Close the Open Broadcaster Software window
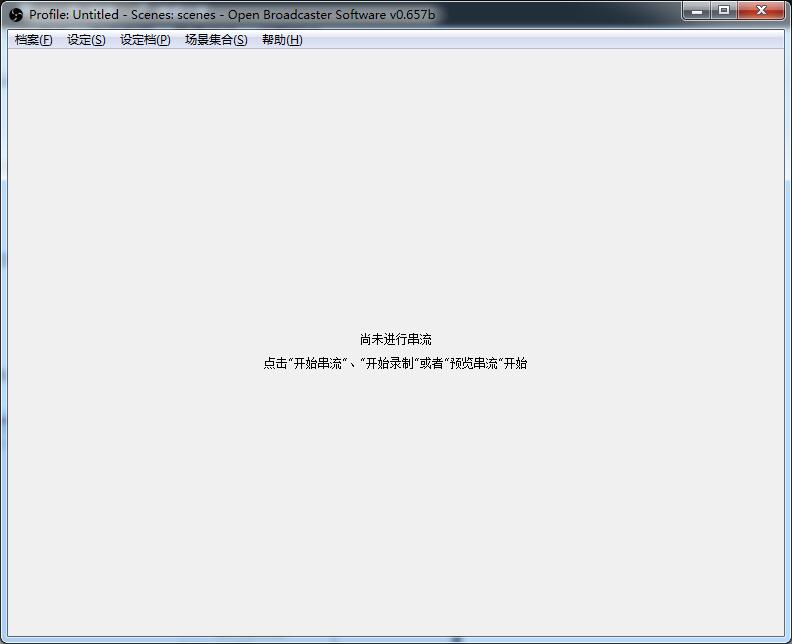The image size is (792, 644). 761,10
